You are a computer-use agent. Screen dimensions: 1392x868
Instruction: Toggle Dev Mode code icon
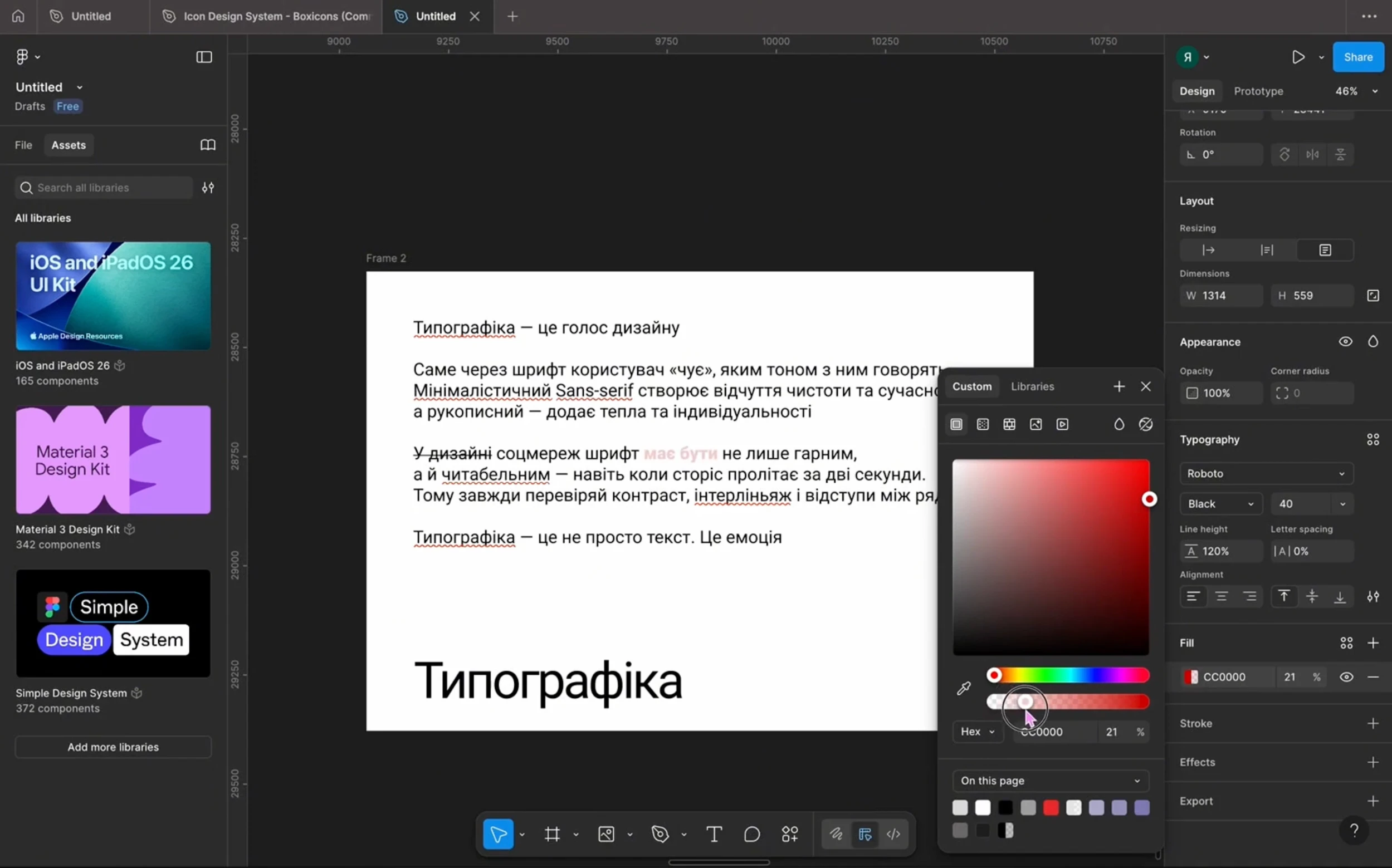893,833
